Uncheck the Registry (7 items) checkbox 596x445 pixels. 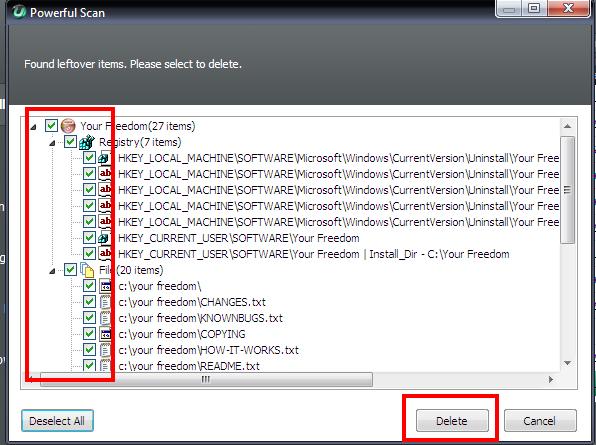(70, 142)
